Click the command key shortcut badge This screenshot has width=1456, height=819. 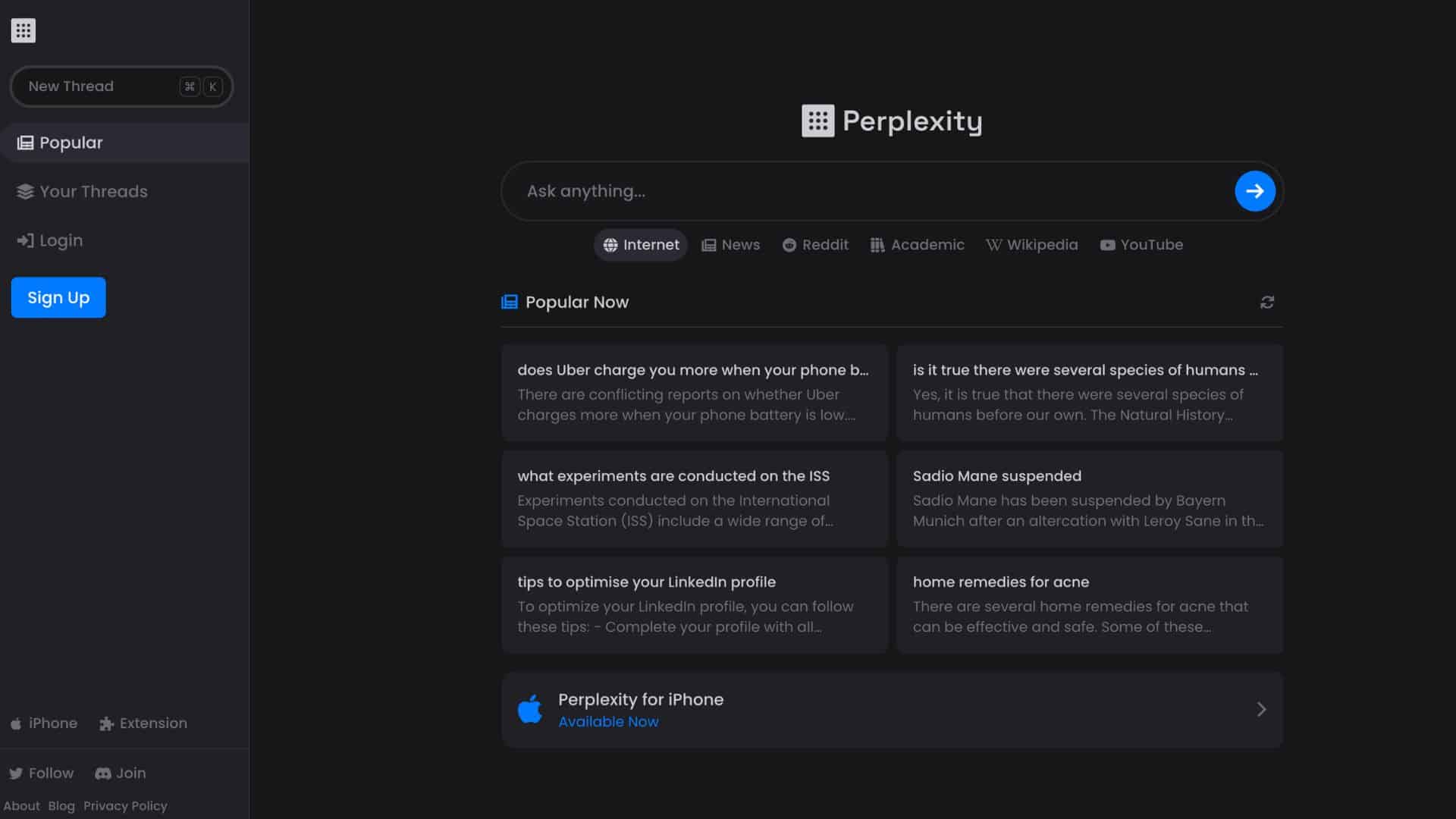point(190,86)
